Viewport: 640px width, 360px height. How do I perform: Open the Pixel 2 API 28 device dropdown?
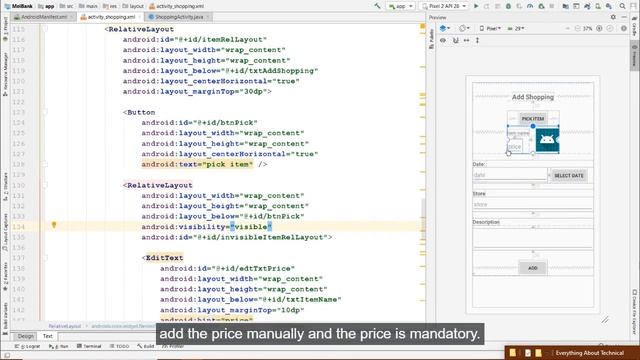point(444,6)
